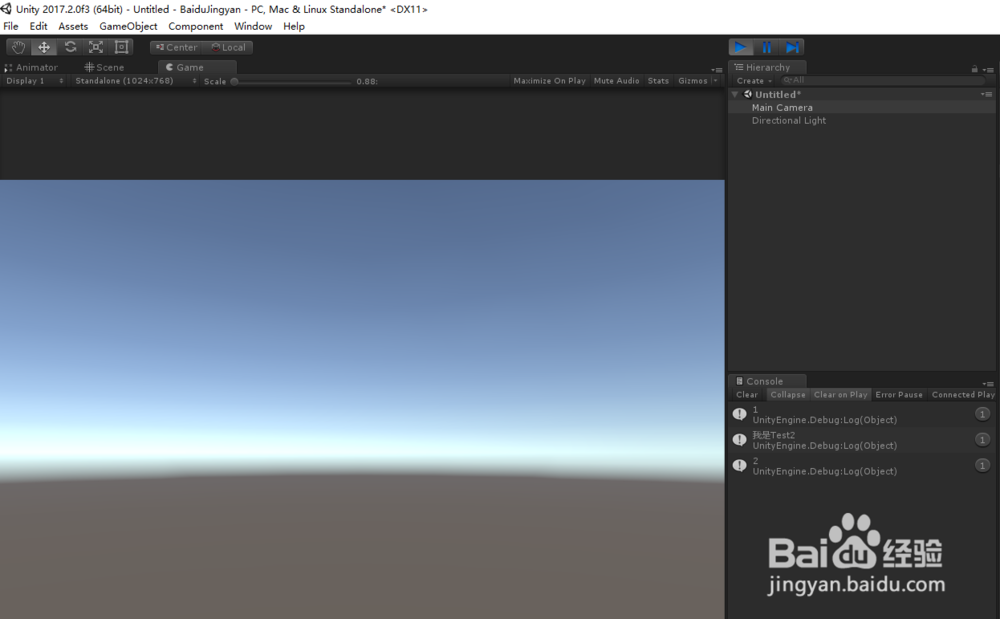The width and height of the screenshot is (1000, 619).
Task: Open the Hierarchy Create dropdown
Action: pos(754,81)
